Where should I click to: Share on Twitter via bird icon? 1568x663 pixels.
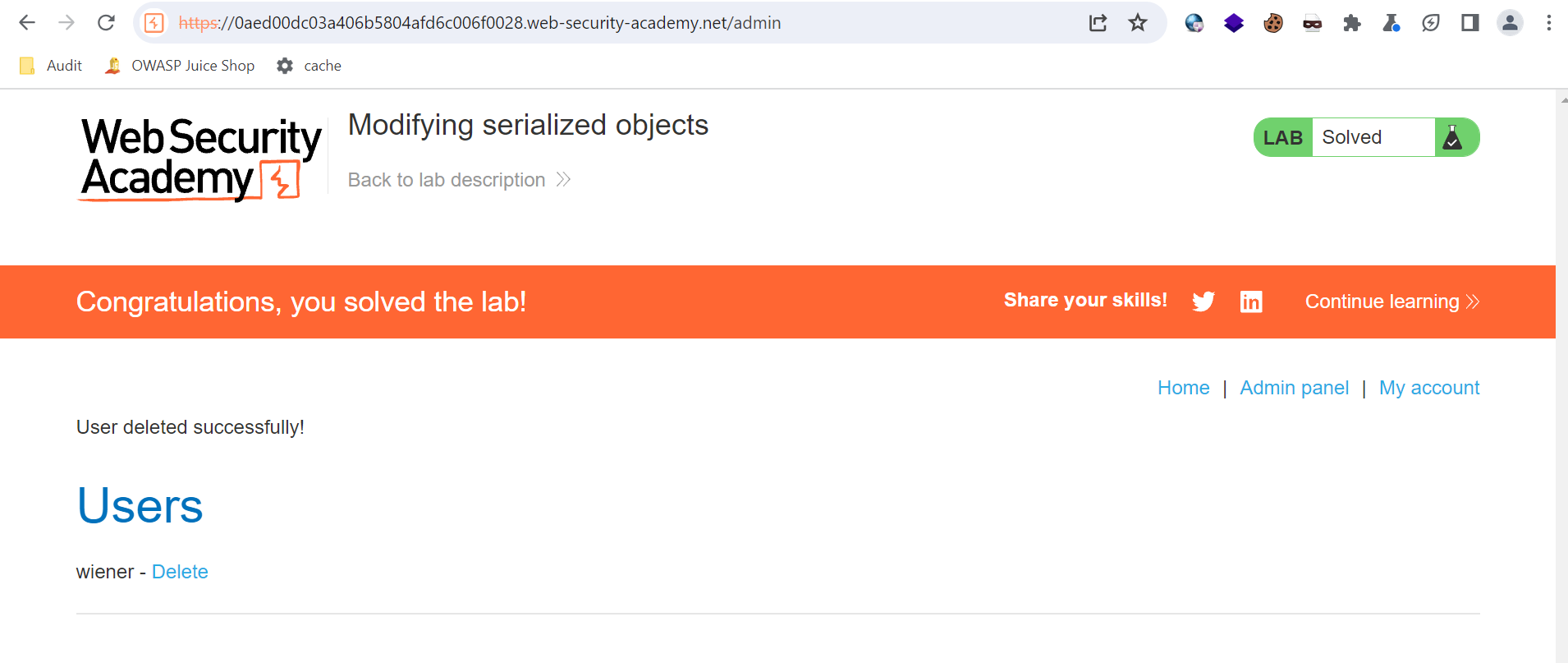point(1204,302)
